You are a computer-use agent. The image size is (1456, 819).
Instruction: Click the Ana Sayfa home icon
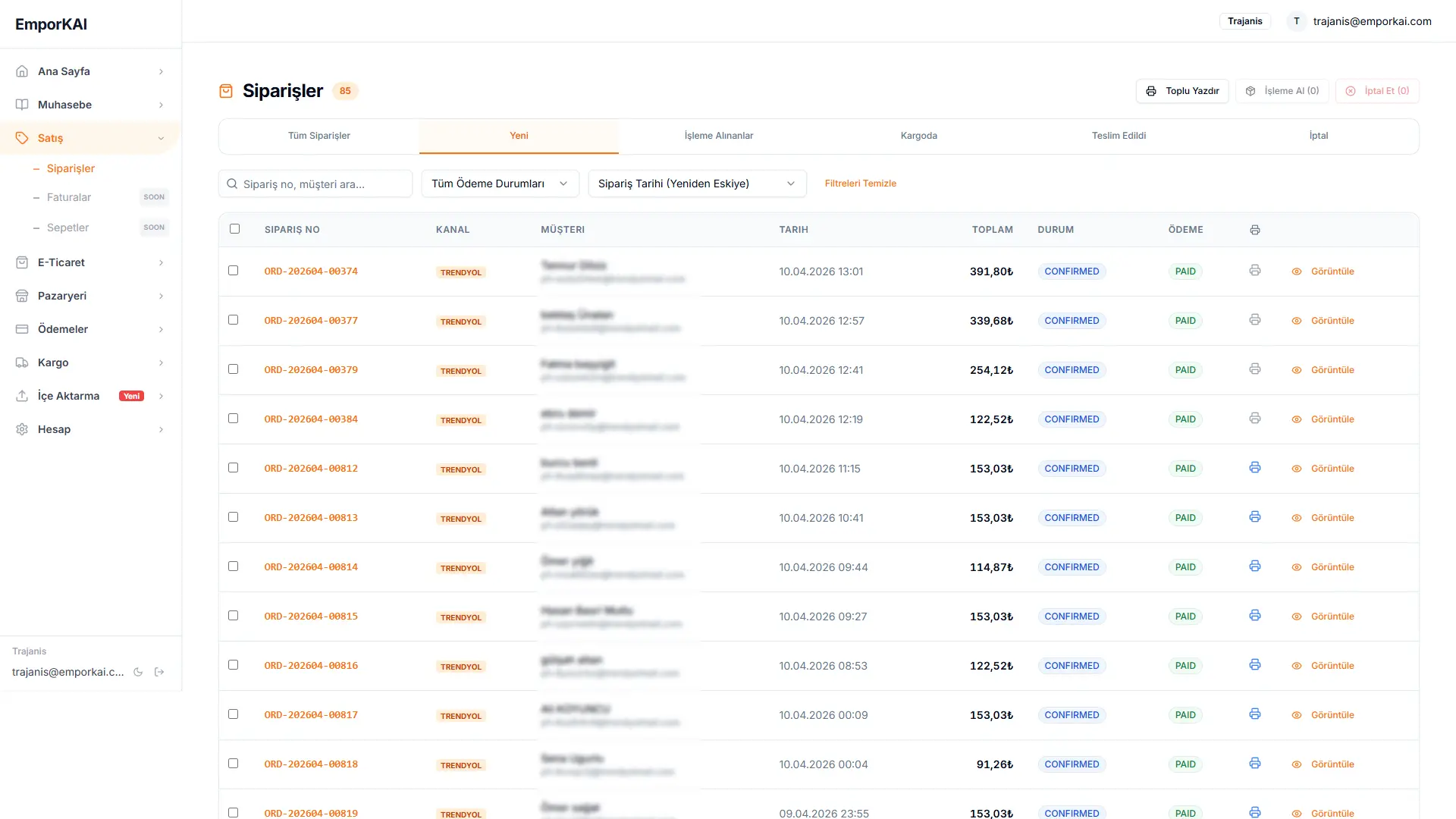click(22, 71)
